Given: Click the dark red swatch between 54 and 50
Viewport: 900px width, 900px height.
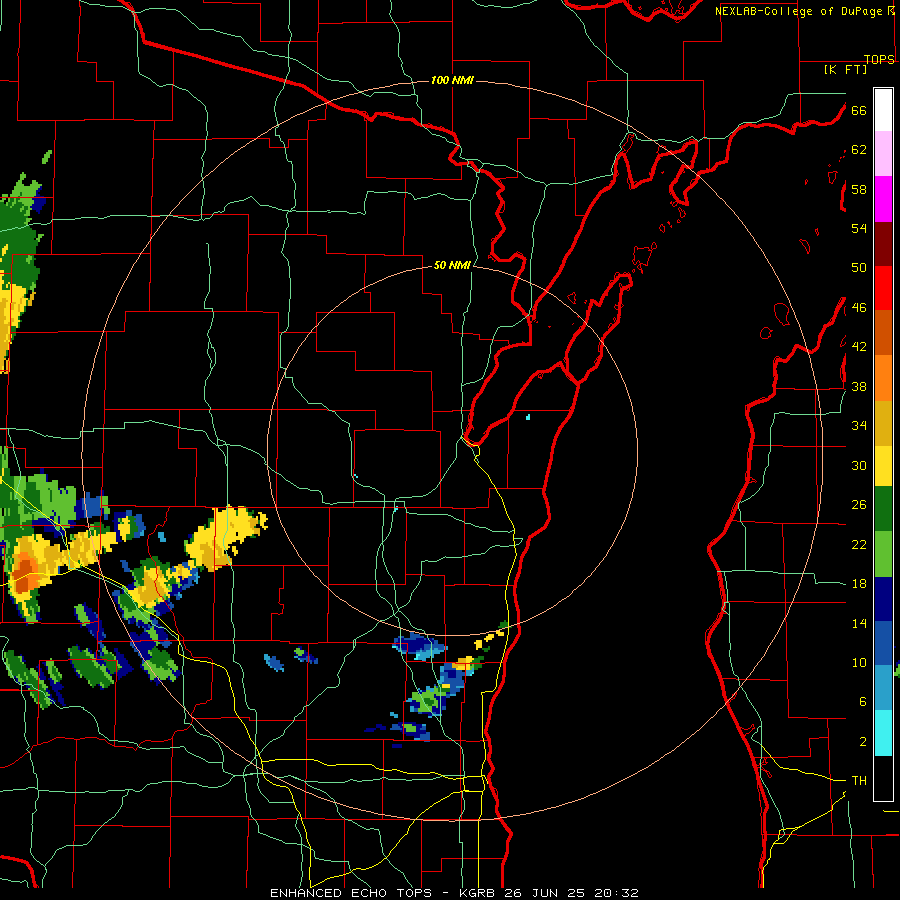Looking at the screenshot, I should tap(883, 243).
